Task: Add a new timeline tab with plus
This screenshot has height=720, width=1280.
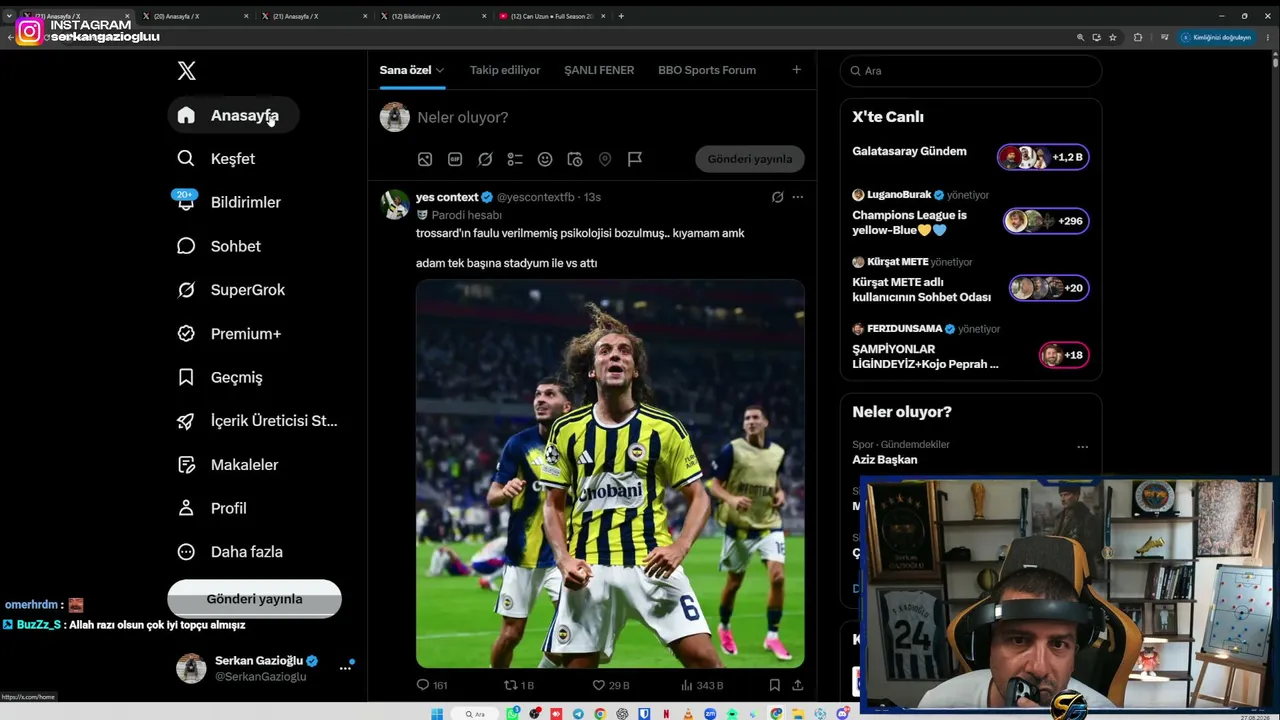Action: [796, 70]
